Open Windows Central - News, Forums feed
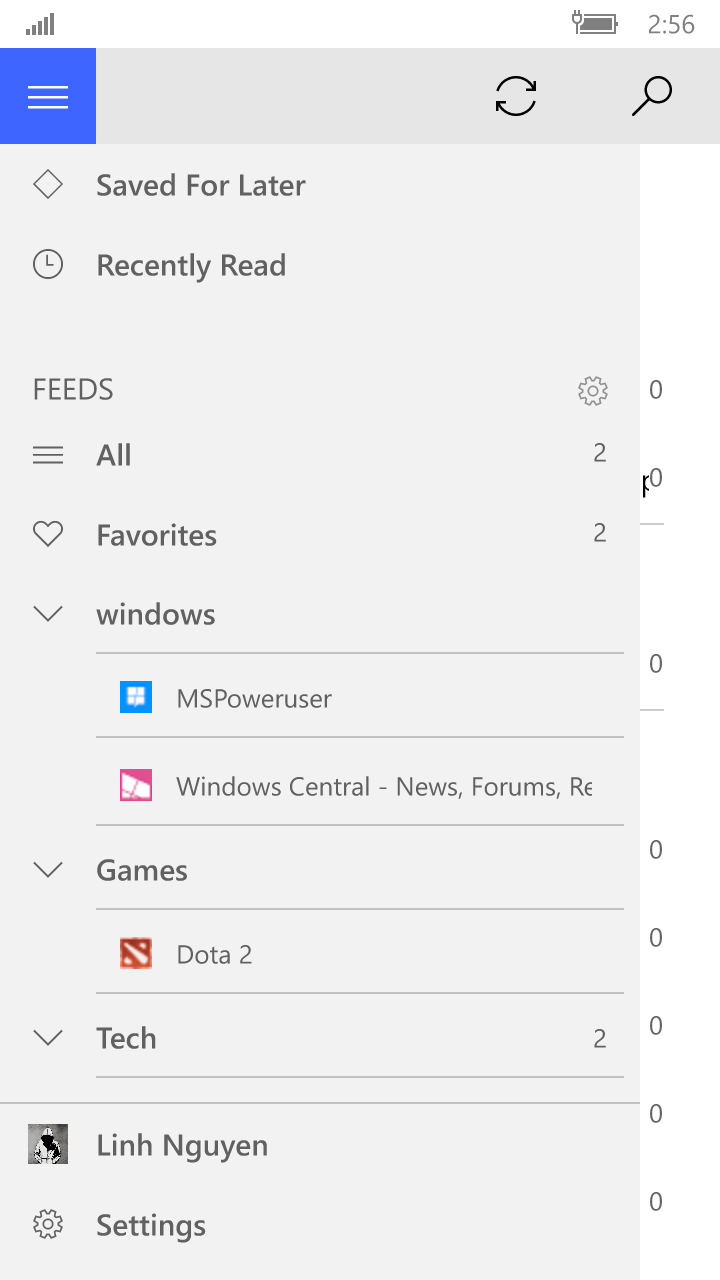Image resolution: width=720 pixels, height=1280 pixels. tap(384, 787)
